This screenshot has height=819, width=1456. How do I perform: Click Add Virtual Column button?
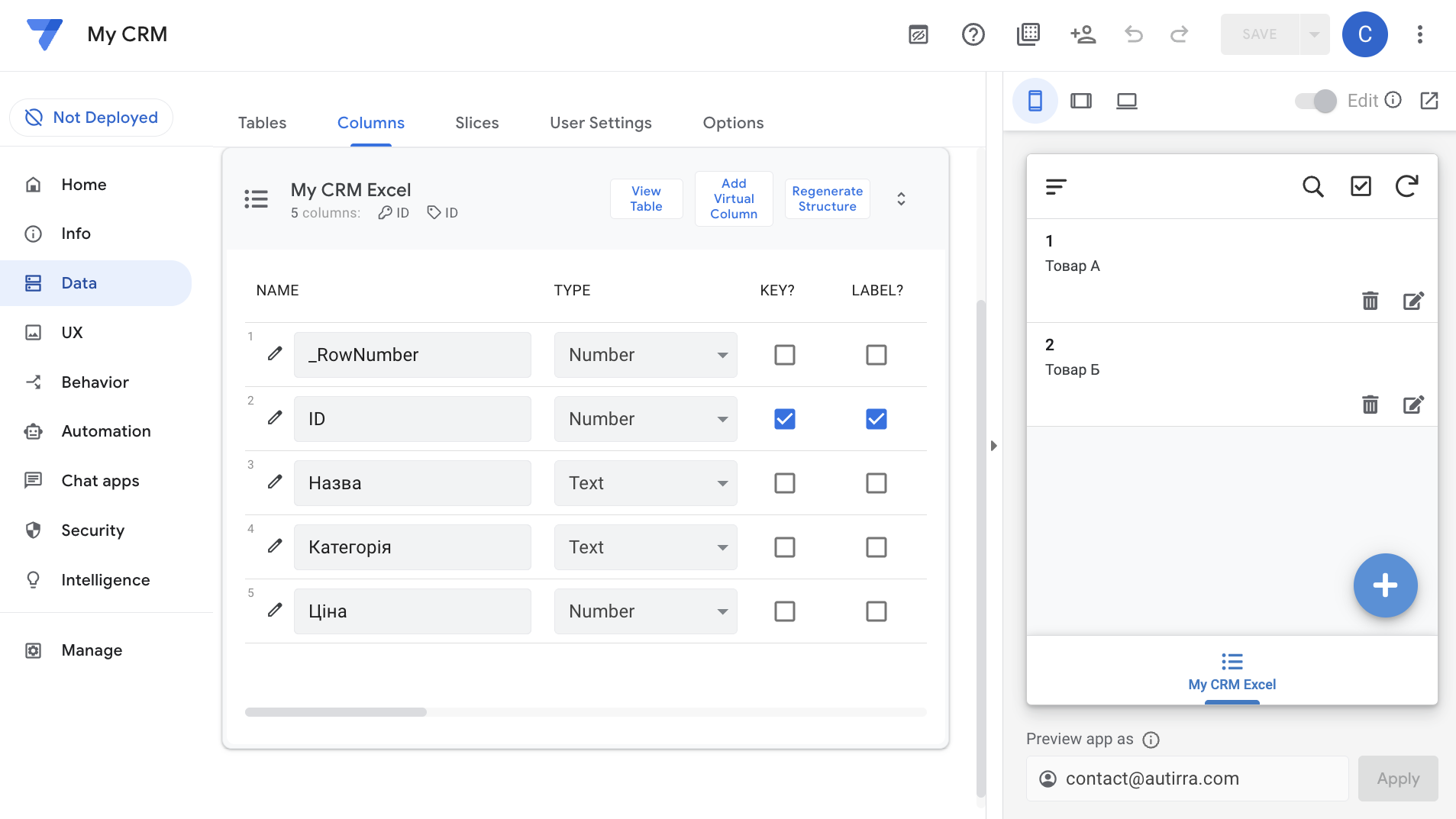click(x=733, y=198)
